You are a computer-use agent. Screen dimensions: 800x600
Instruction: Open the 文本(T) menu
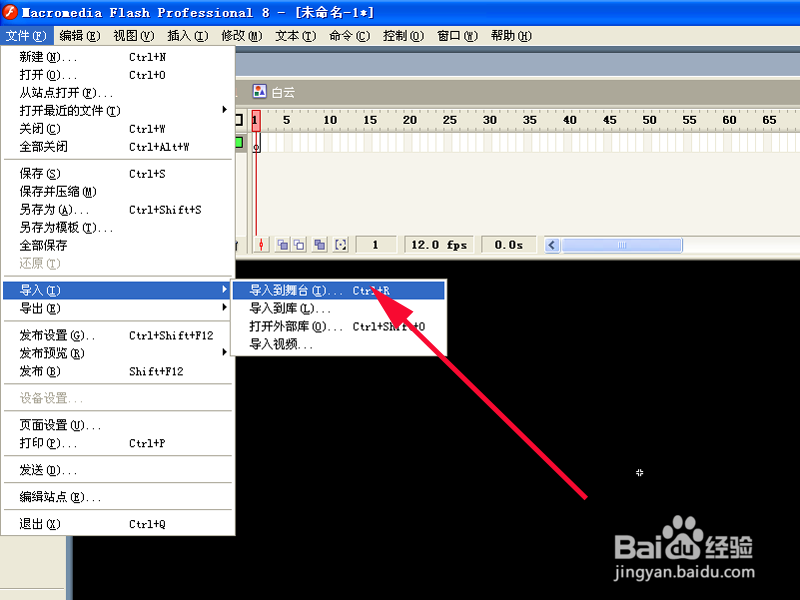(x=296, y=36)
